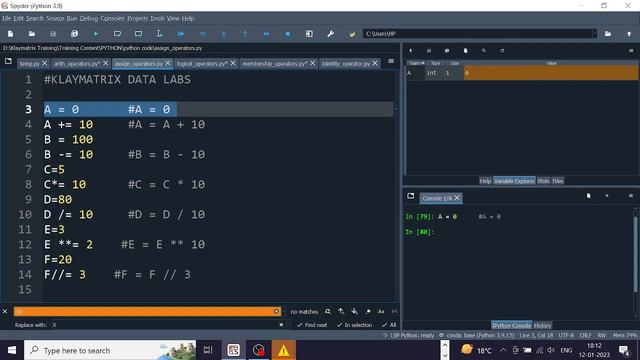Close the temp.py editor tab
The width and height of the screenshot is (640, 360).
pyautogui.click(x=44, y=63)
